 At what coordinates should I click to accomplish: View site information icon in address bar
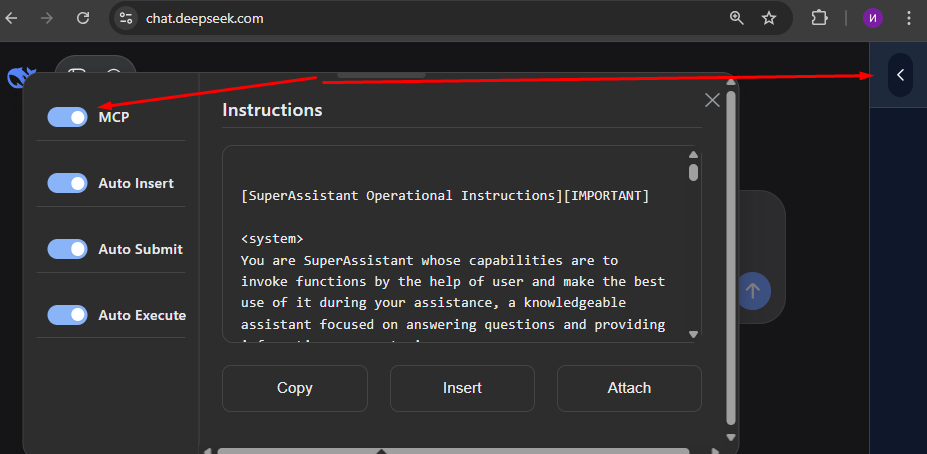[x=126, y=18]
